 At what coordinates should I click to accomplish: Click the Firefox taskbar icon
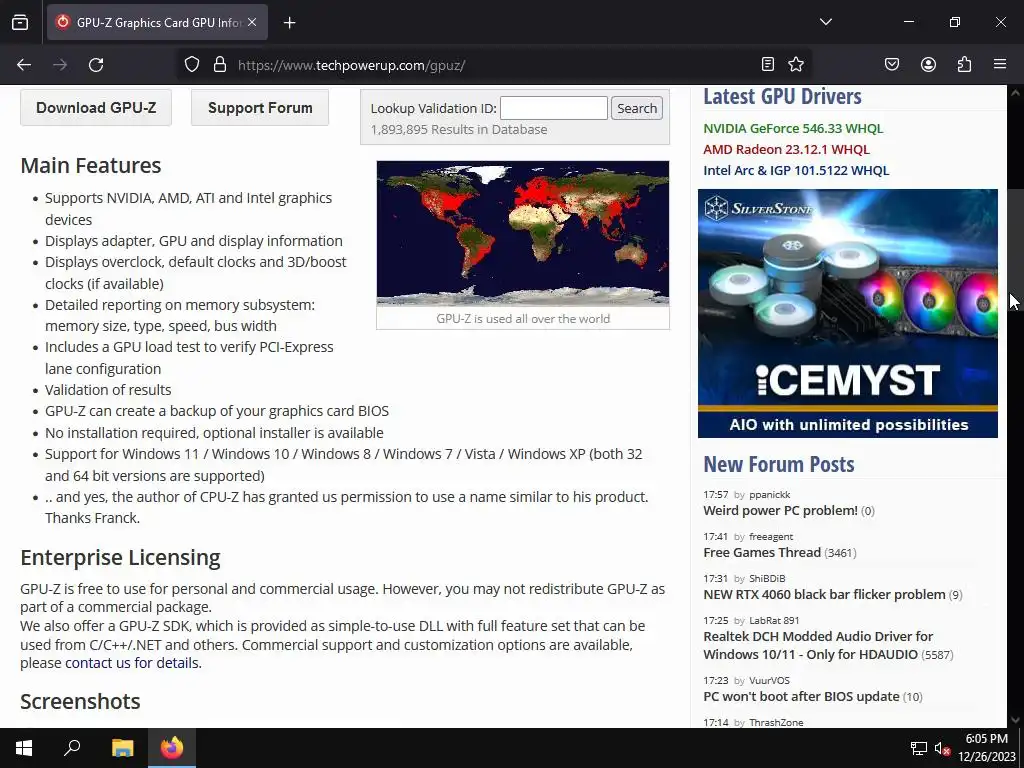click(172, 748)
